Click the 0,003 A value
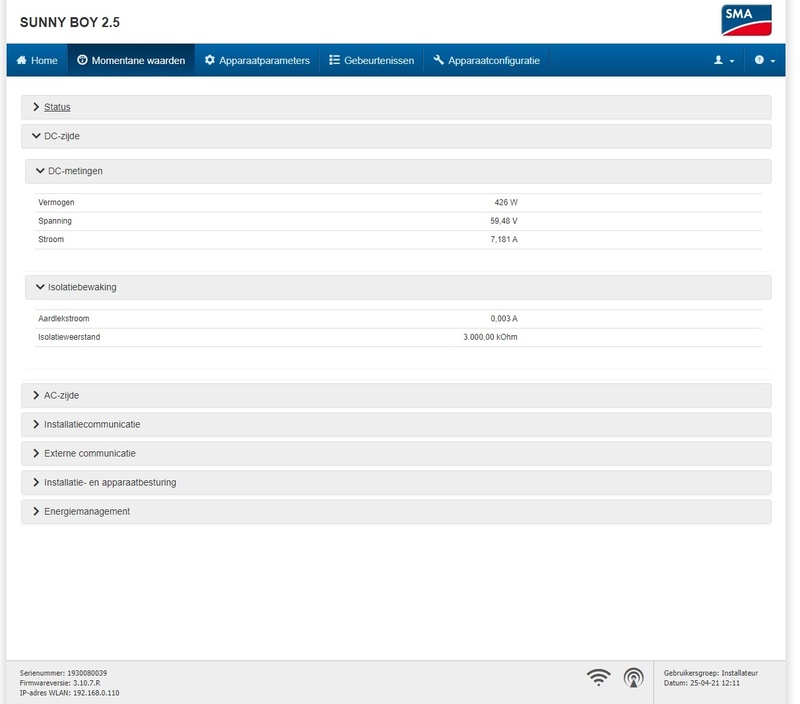The width and height of the screenshot is (800, 704). pyautogui.click(x=504, y=318)
